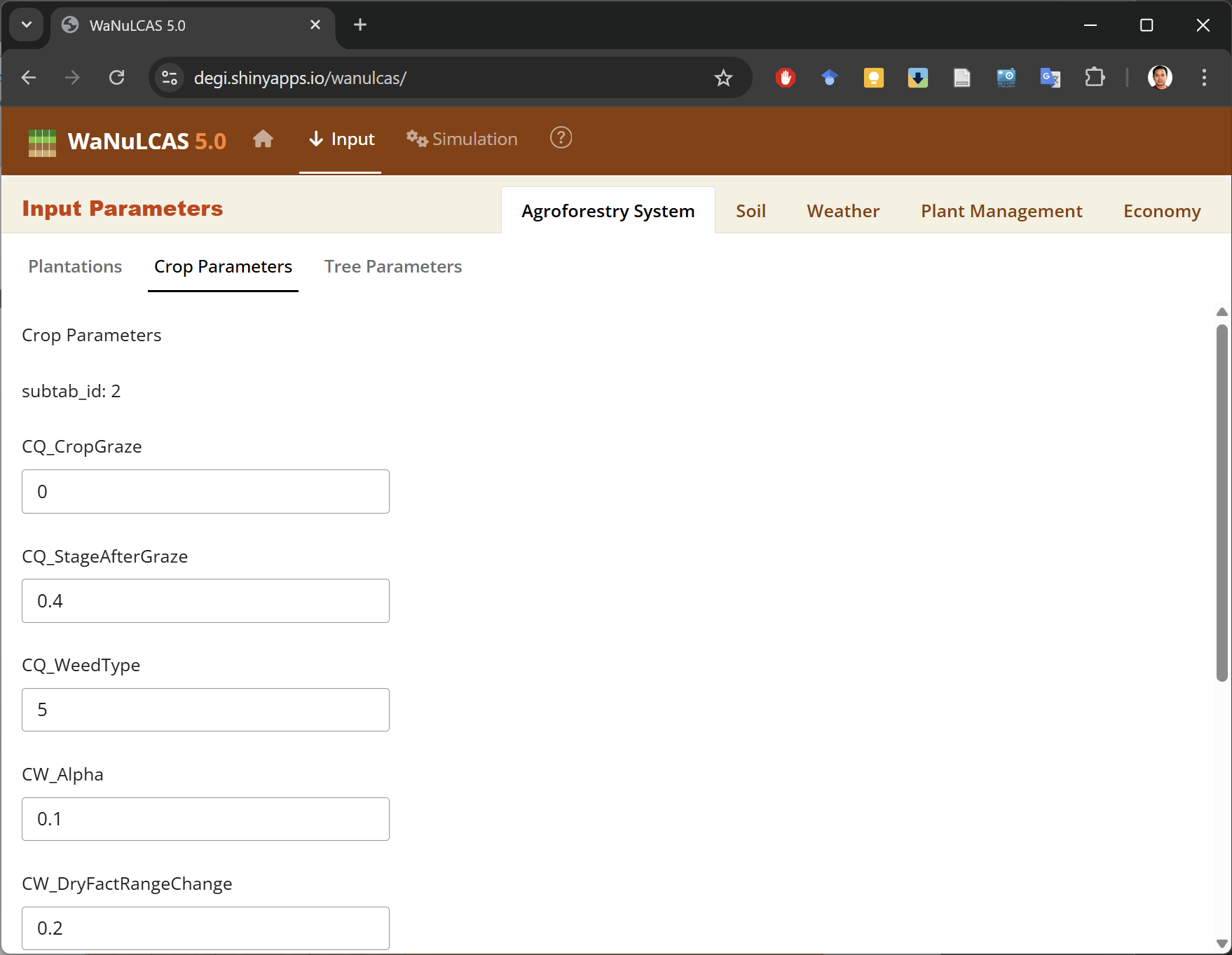Open the AdBlock extension icon
Image resolution: width=1232 pixels, height=955 pixels.
(786, 78)
